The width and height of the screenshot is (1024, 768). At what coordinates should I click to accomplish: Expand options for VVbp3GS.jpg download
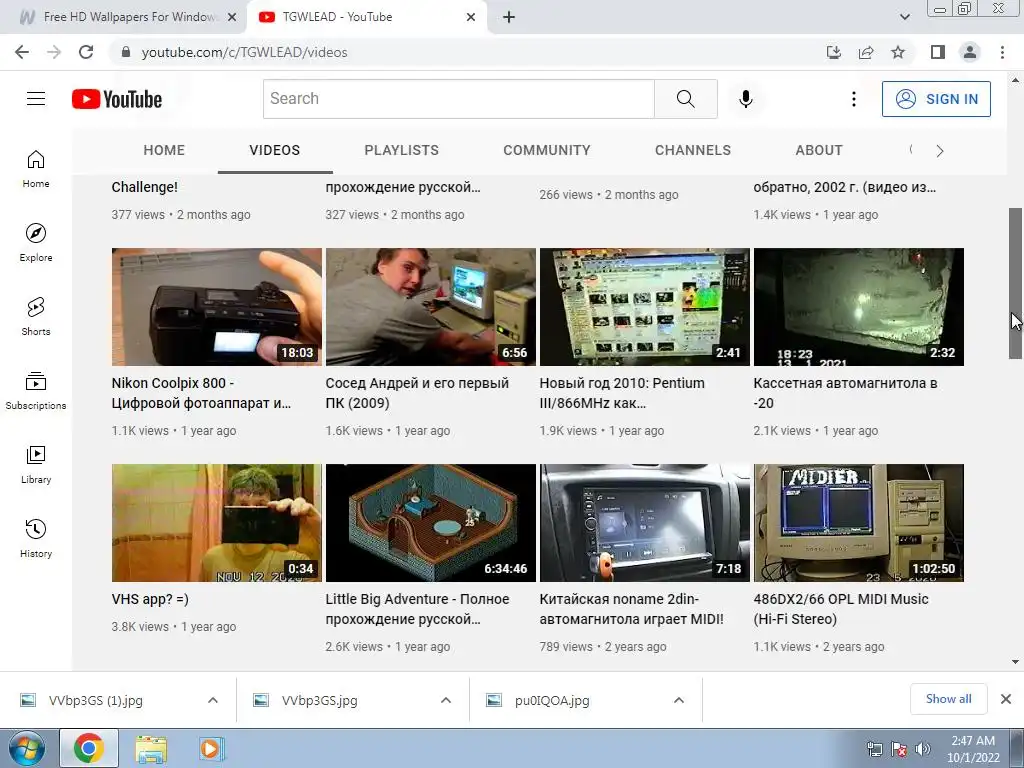(446, 700)
